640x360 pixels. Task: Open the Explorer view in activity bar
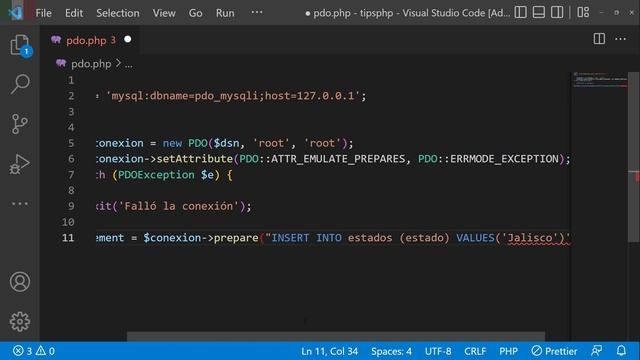[20, 45]
